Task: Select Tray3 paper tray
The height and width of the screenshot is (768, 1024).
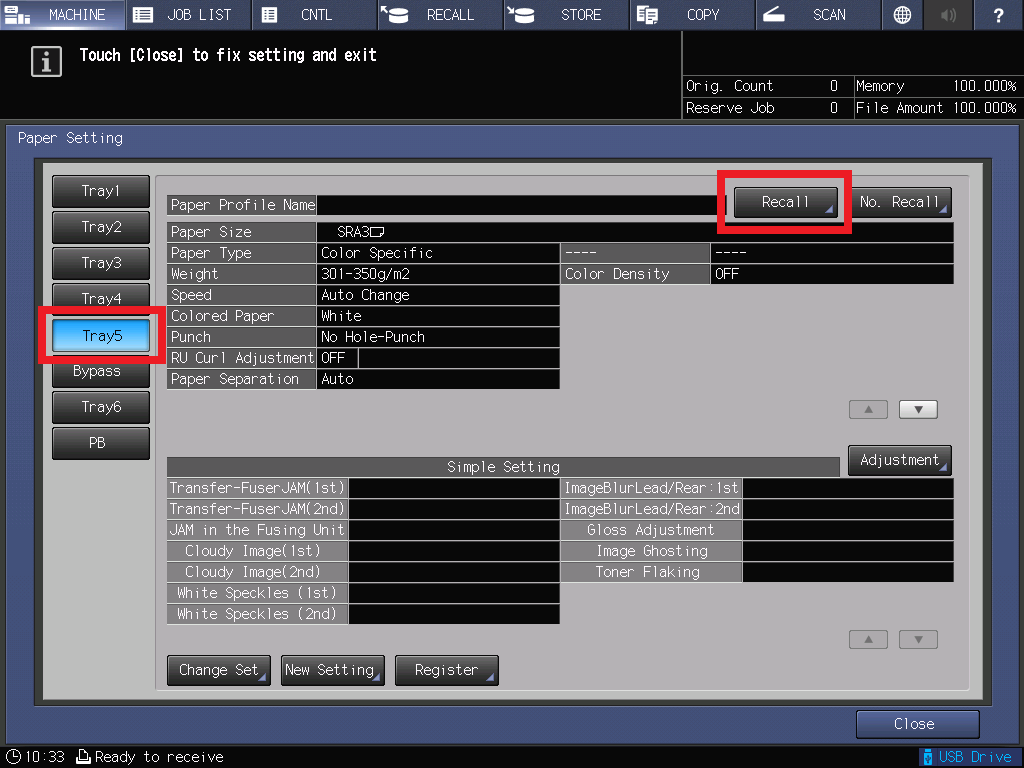Action: 100,263
